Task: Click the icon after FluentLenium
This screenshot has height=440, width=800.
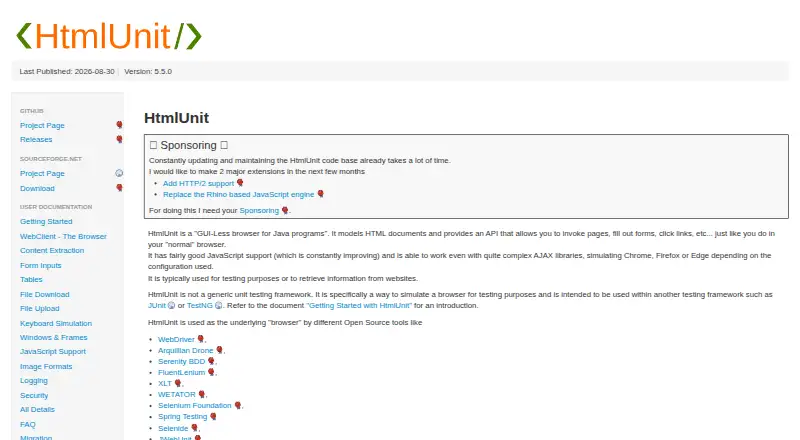Action: (x=211, y=372)
